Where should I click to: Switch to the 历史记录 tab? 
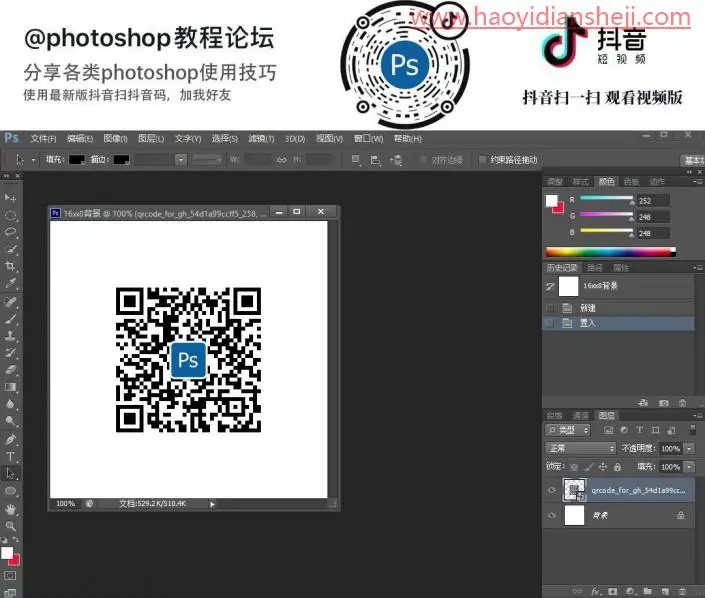pyautogui.click(x=562, y=268)
